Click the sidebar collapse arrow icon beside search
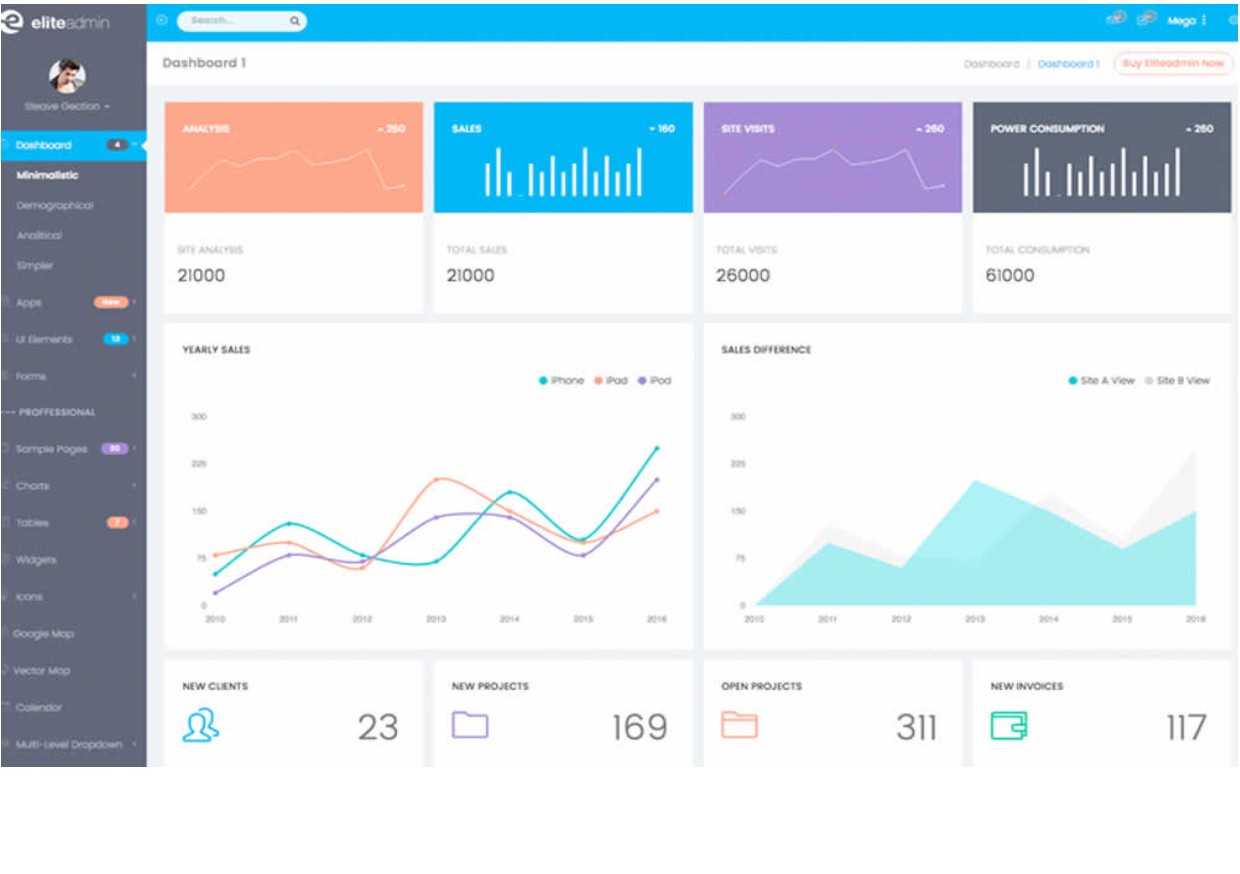Viewport: 1240px width, 874px height. tap(162, 20)
